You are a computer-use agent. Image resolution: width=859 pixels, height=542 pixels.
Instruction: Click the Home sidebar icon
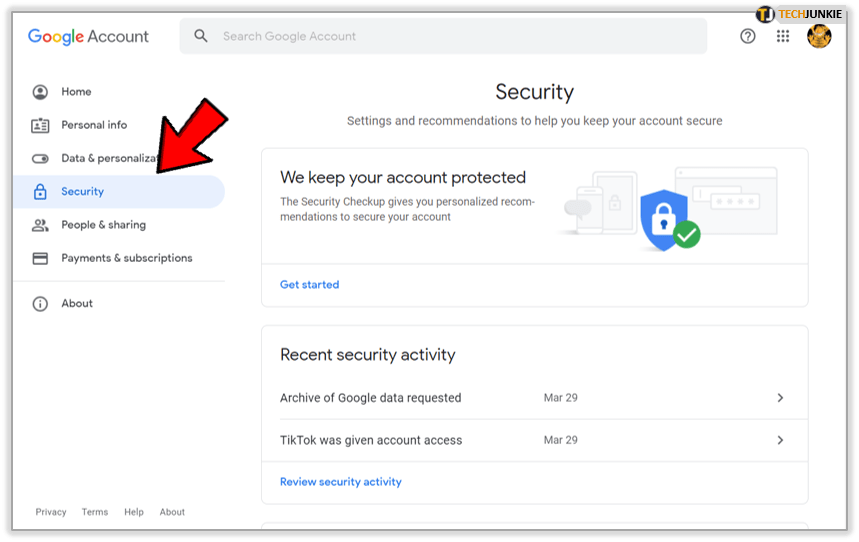[40, 92]
